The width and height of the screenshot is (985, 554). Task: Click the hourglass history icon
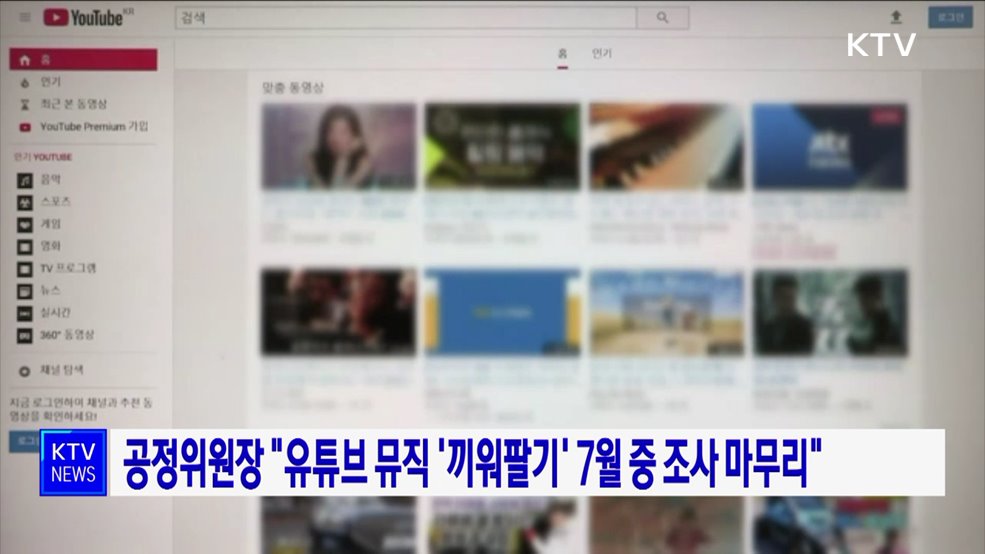[24, 104]
